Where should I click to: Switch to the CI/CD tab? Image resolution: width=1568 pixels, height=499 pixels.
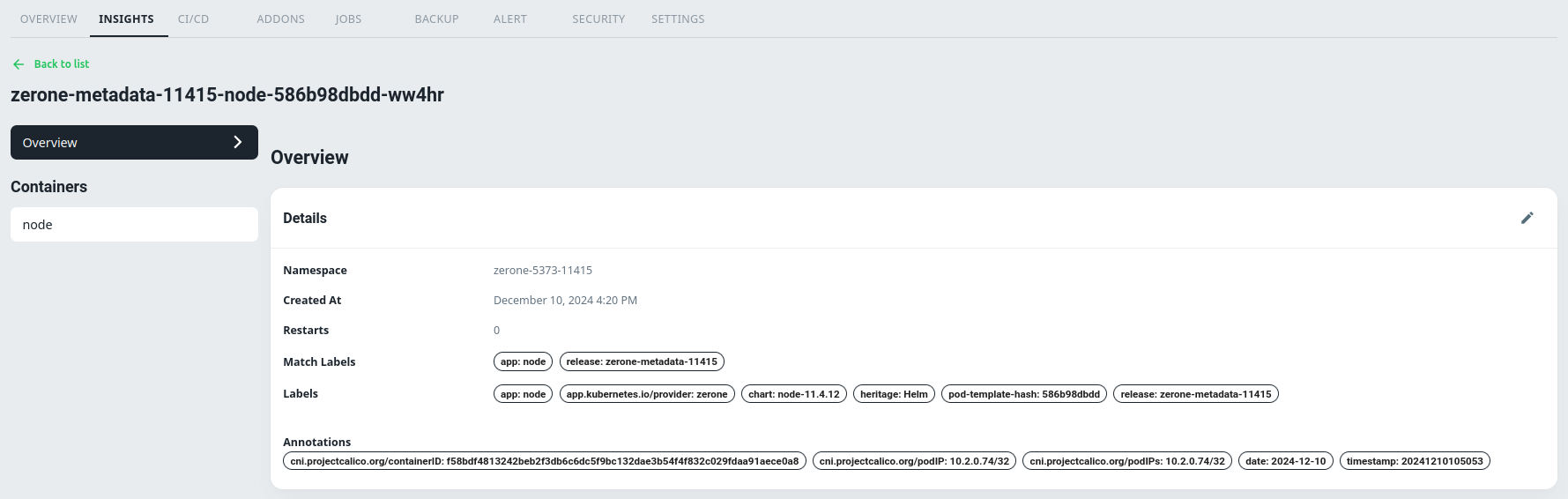(x=193, y=19)
